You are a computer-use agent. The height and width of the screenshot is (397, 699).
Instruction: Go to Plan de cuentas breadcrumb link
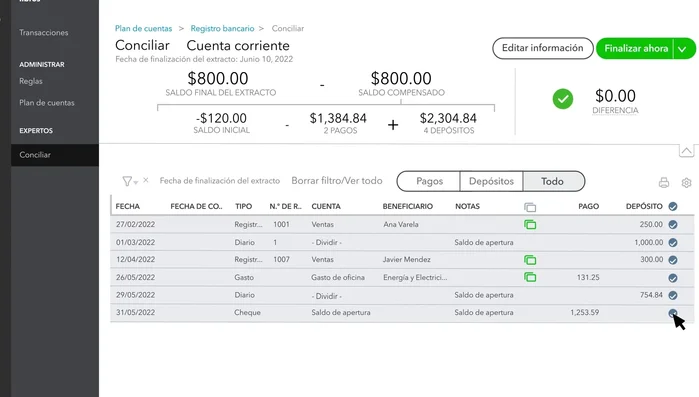143,29
